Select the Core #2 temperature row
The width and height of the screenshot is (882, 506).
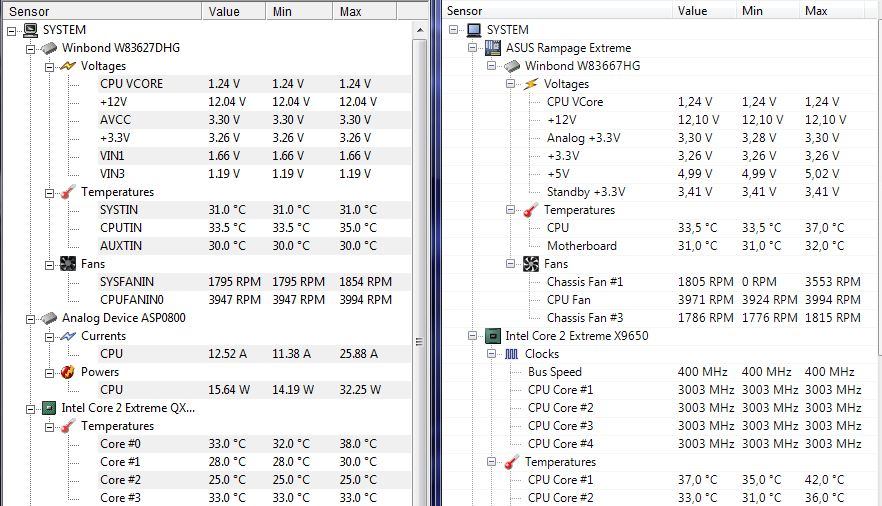(253, 480)
